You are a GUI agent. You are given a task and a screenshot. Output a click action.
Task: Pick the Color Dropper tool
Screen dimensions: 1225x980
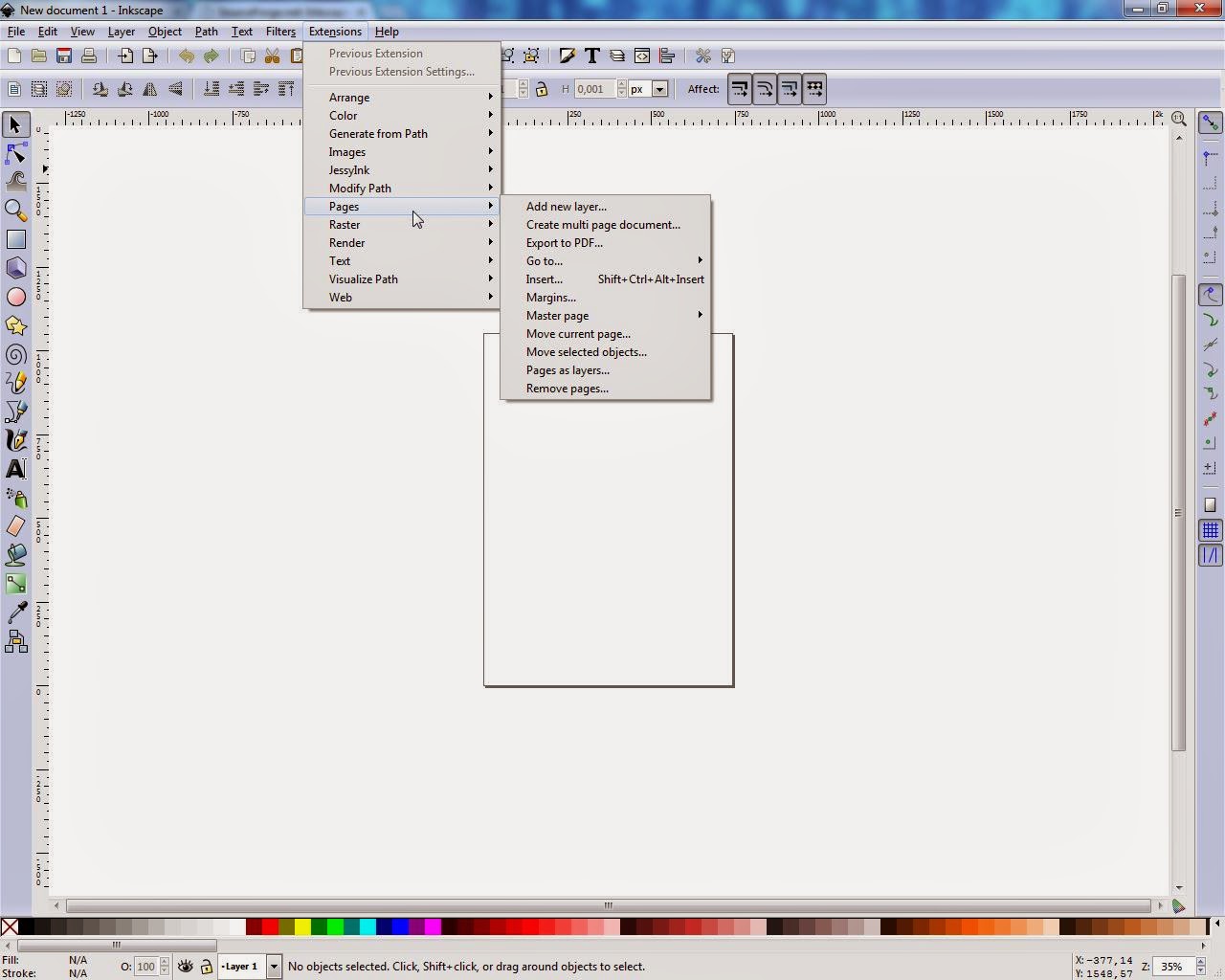[x=16, y=612]
